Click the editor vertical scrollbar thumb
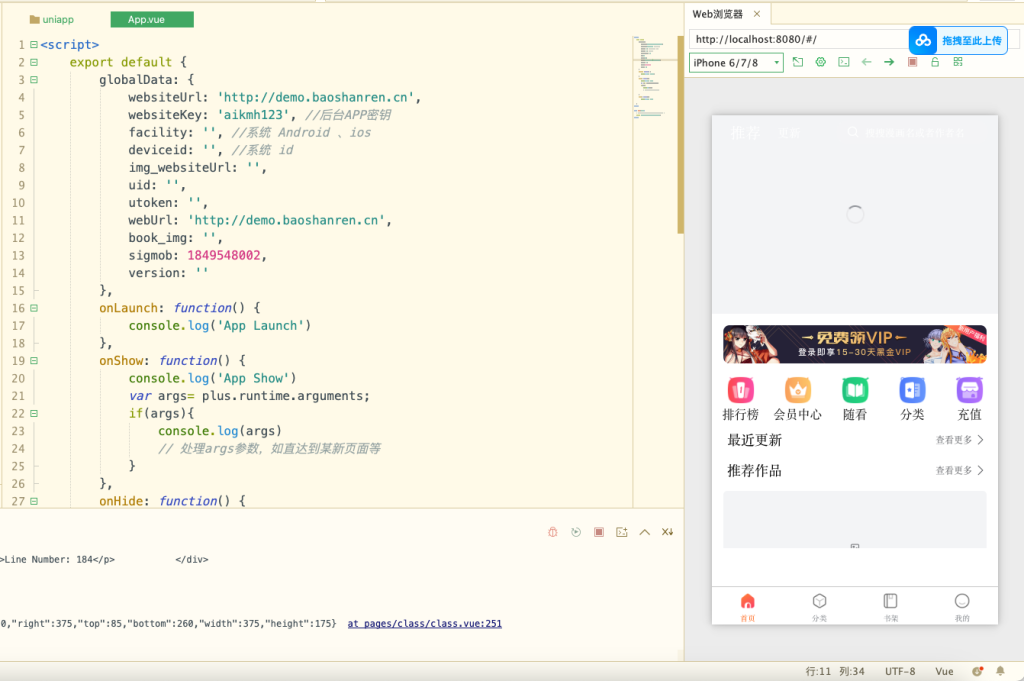The width and height of the screenshot is (1024, 681). click(680, 135)
